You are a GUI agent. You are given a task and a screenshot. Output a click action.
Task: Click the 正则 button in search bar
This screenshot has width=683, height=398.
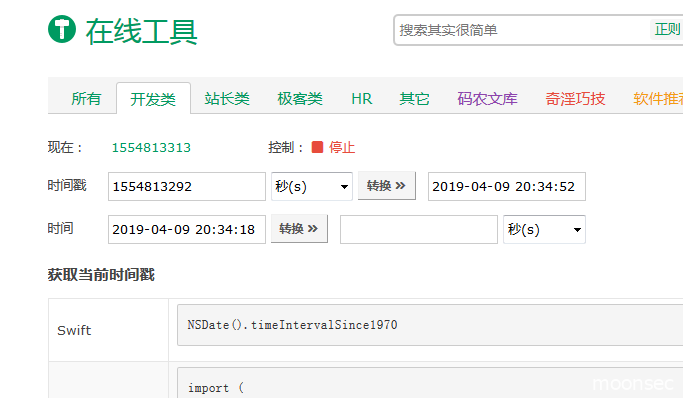coord(666,30)
